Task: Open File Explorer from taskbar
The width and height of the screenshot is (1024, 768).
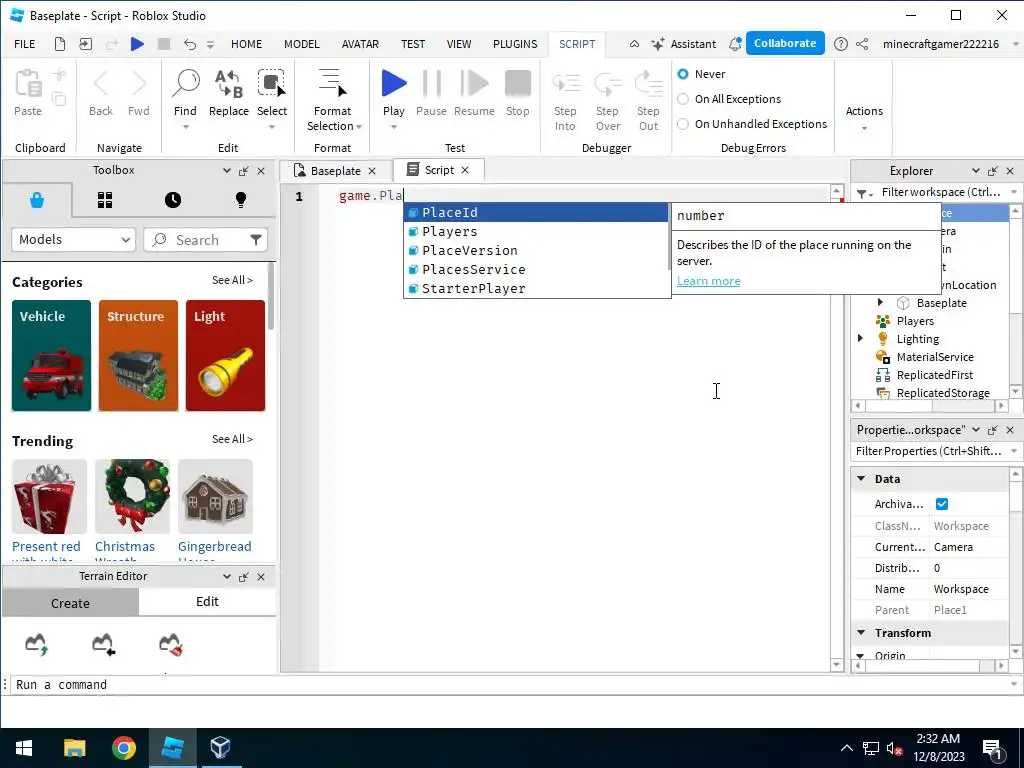Action: coord(74,748)
